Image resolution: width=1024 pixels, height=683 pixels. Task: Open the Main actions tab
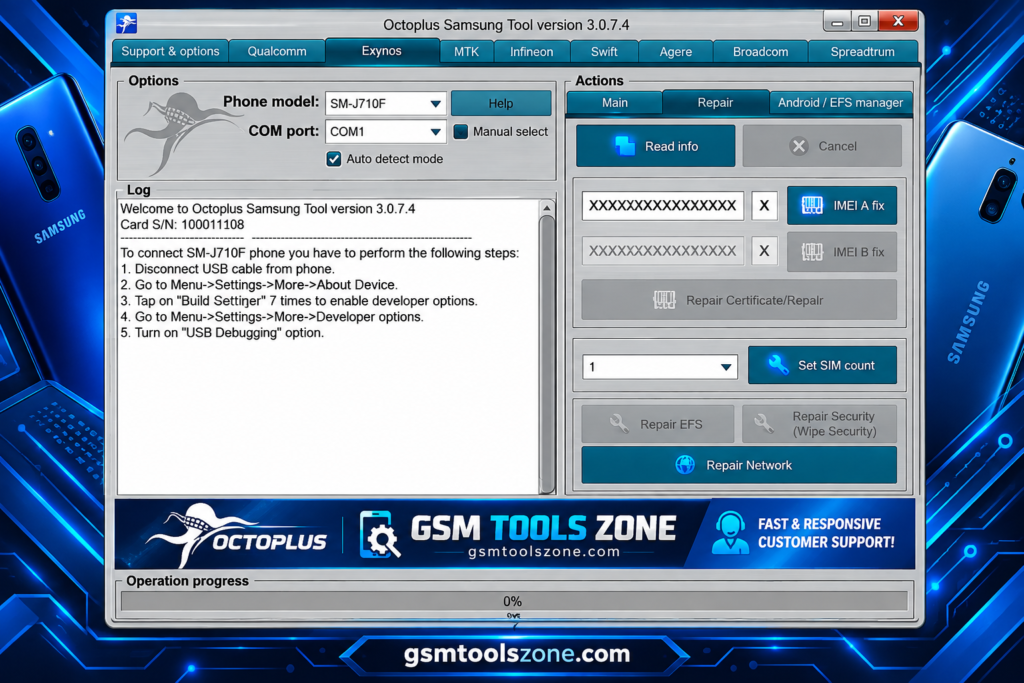coord(615,103)
